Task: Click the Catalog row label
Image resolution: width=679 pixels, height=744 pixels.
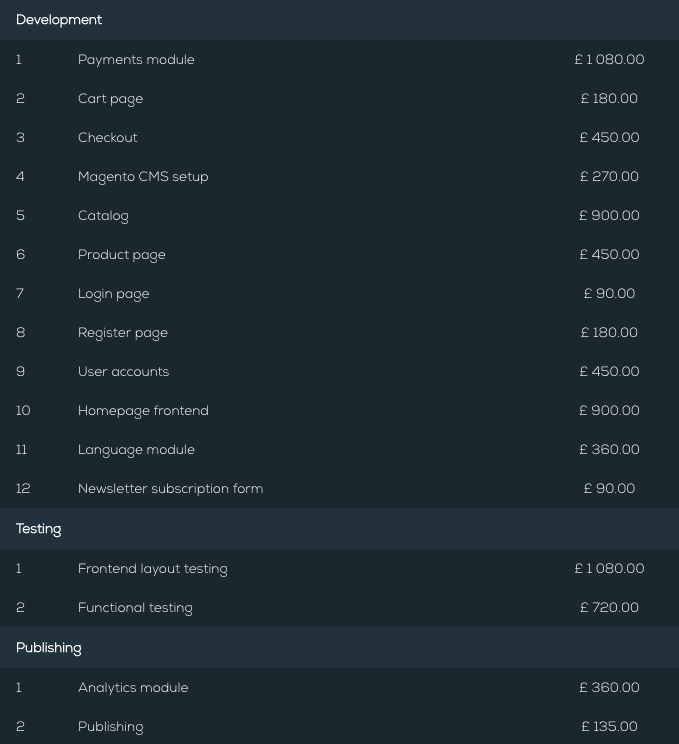Action: tap(103, 216)
